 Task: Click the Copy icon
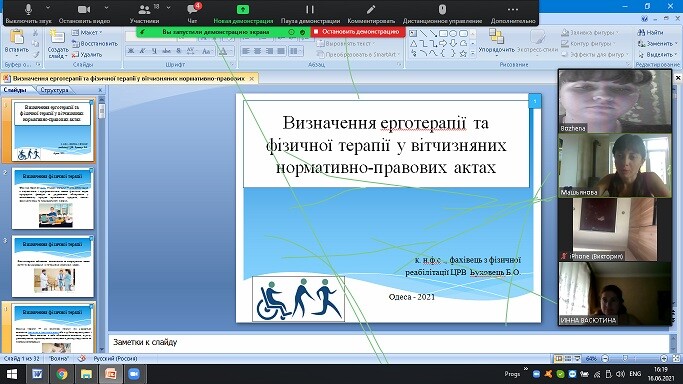(x=36, y=44)
